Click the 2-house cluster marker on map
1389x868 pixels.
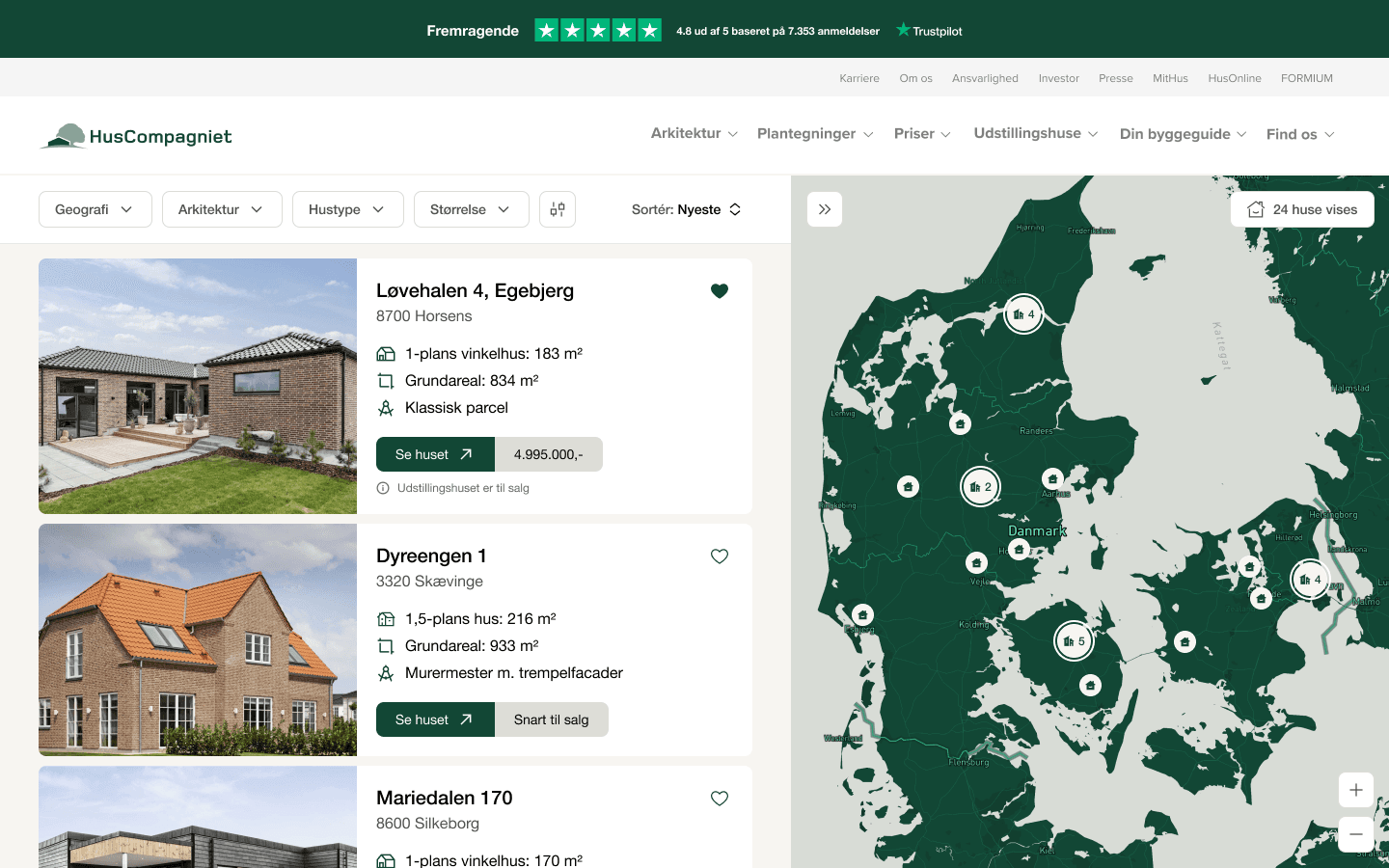coord(980,487)
